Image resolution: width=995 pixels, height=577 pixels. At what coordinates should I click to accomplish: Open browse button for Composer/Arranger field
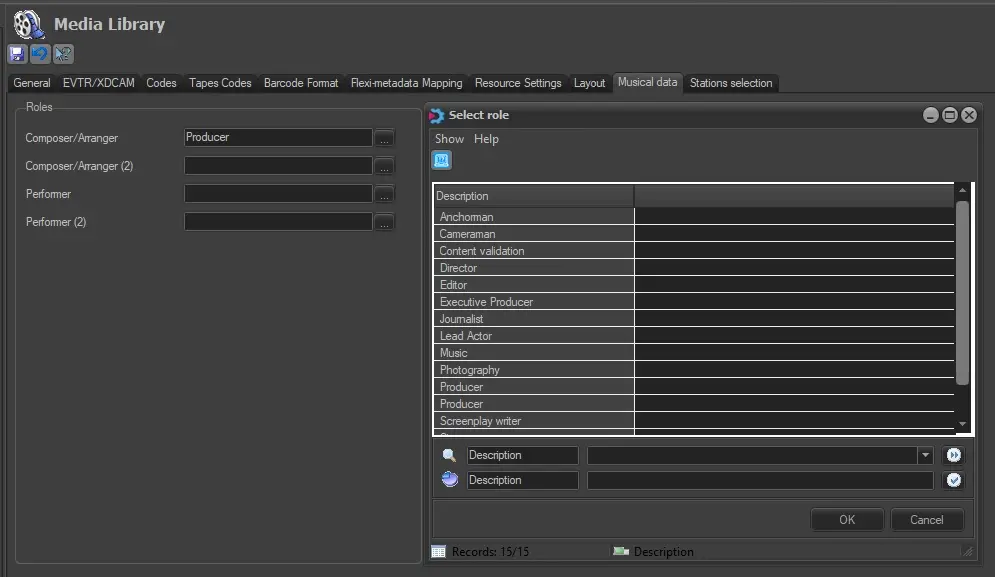click(384, 138)
